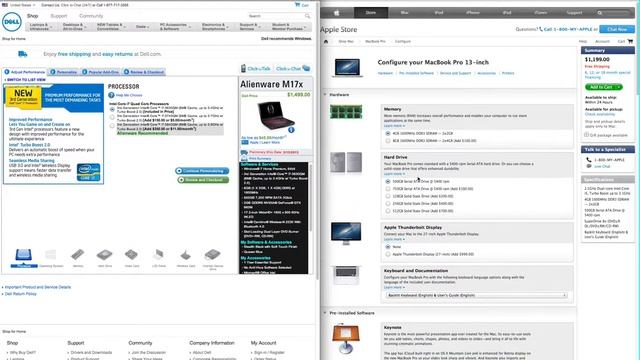The image size is (640, 360).
Task: Open Support in Apple nav bar
Action: (574, 13)
